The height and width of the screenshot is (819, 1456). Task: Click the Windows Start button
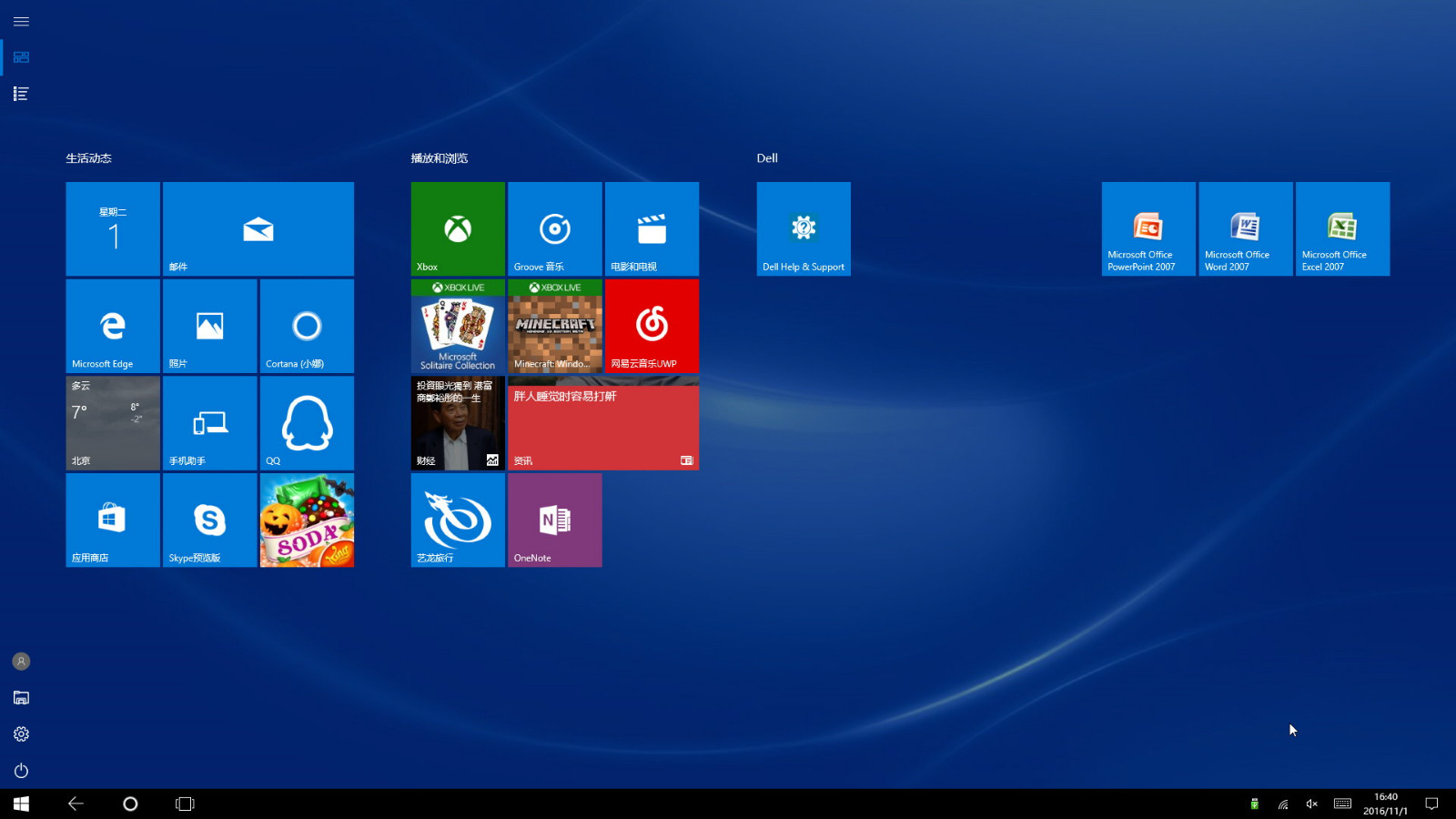click(21, 804)
